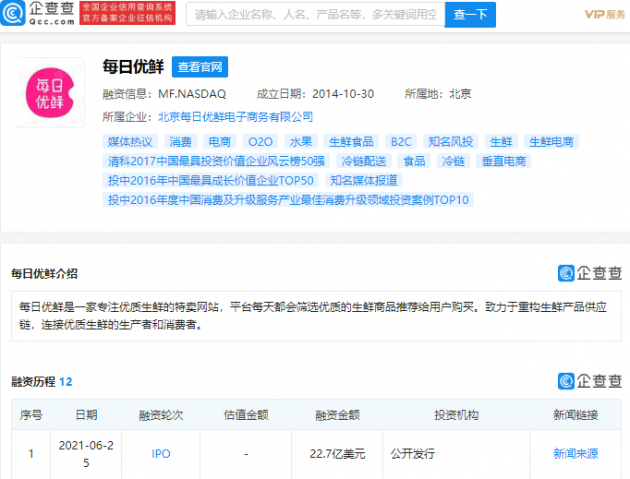Screen dimensions: 630x479
Task: Select the 冷链 tag
Action: (x=453, y=161)
